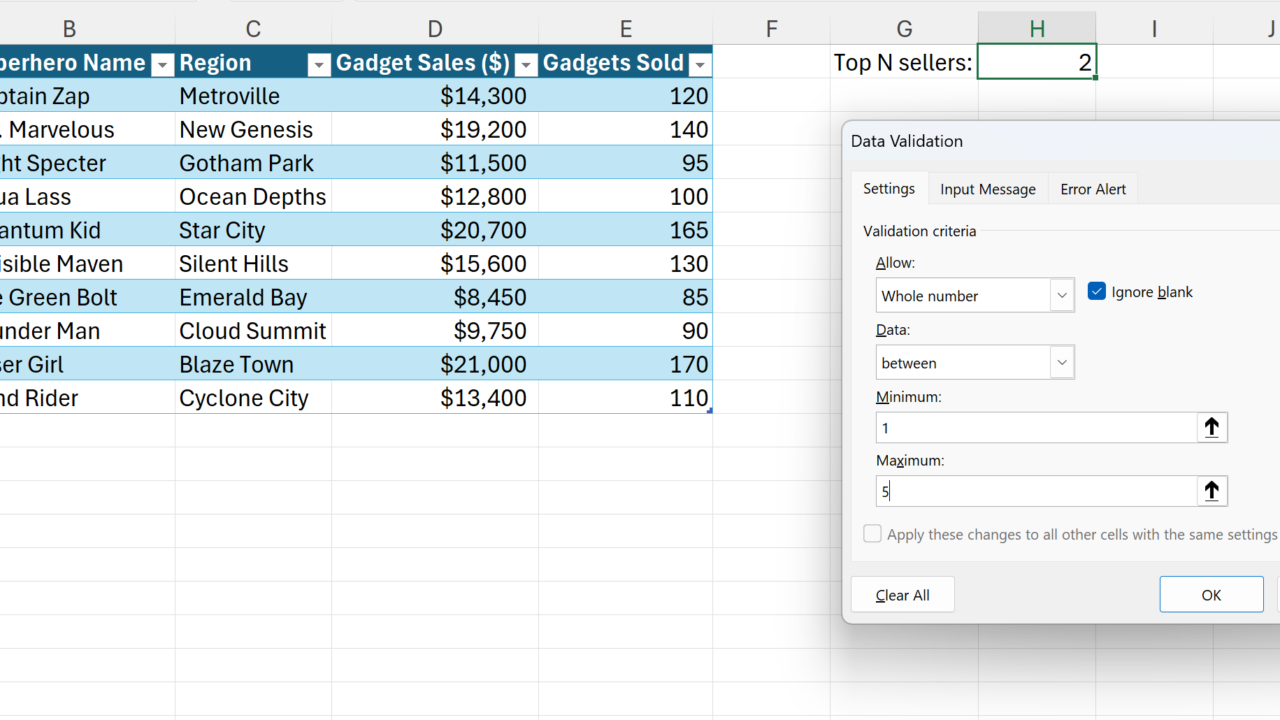Expand the Allow dropdown showing Whole number

tap(1062, 296)
